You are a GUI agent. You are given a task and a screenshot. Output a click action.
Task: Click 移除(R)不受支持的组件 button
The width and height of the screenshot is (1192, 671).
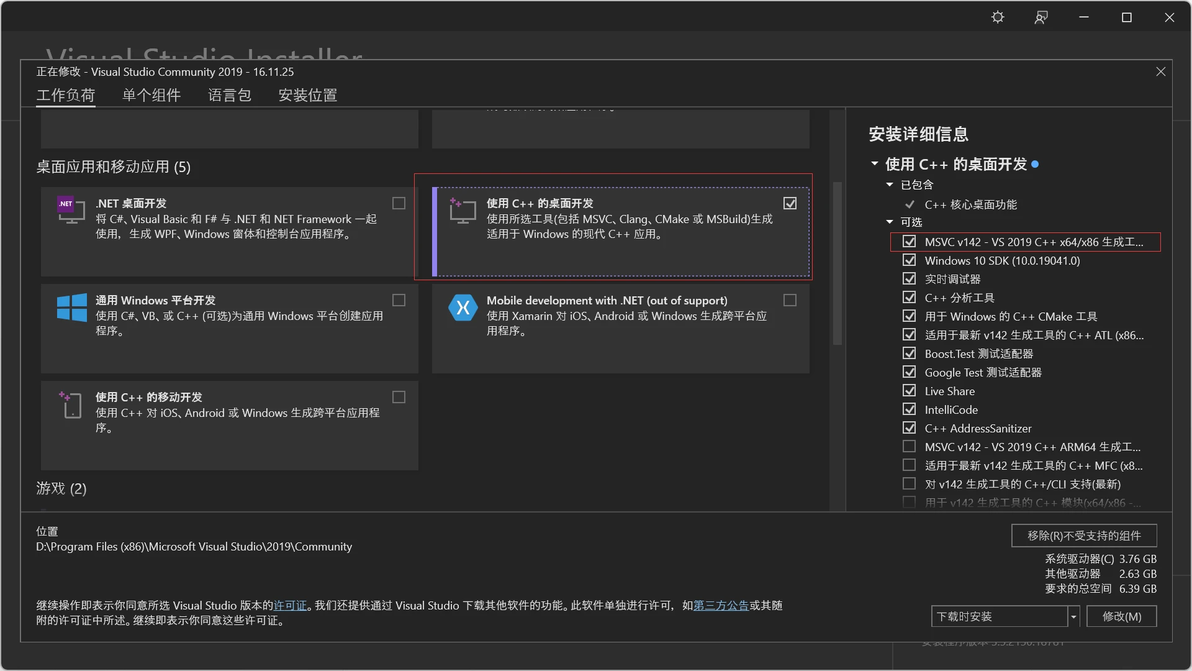point(1084,536)
